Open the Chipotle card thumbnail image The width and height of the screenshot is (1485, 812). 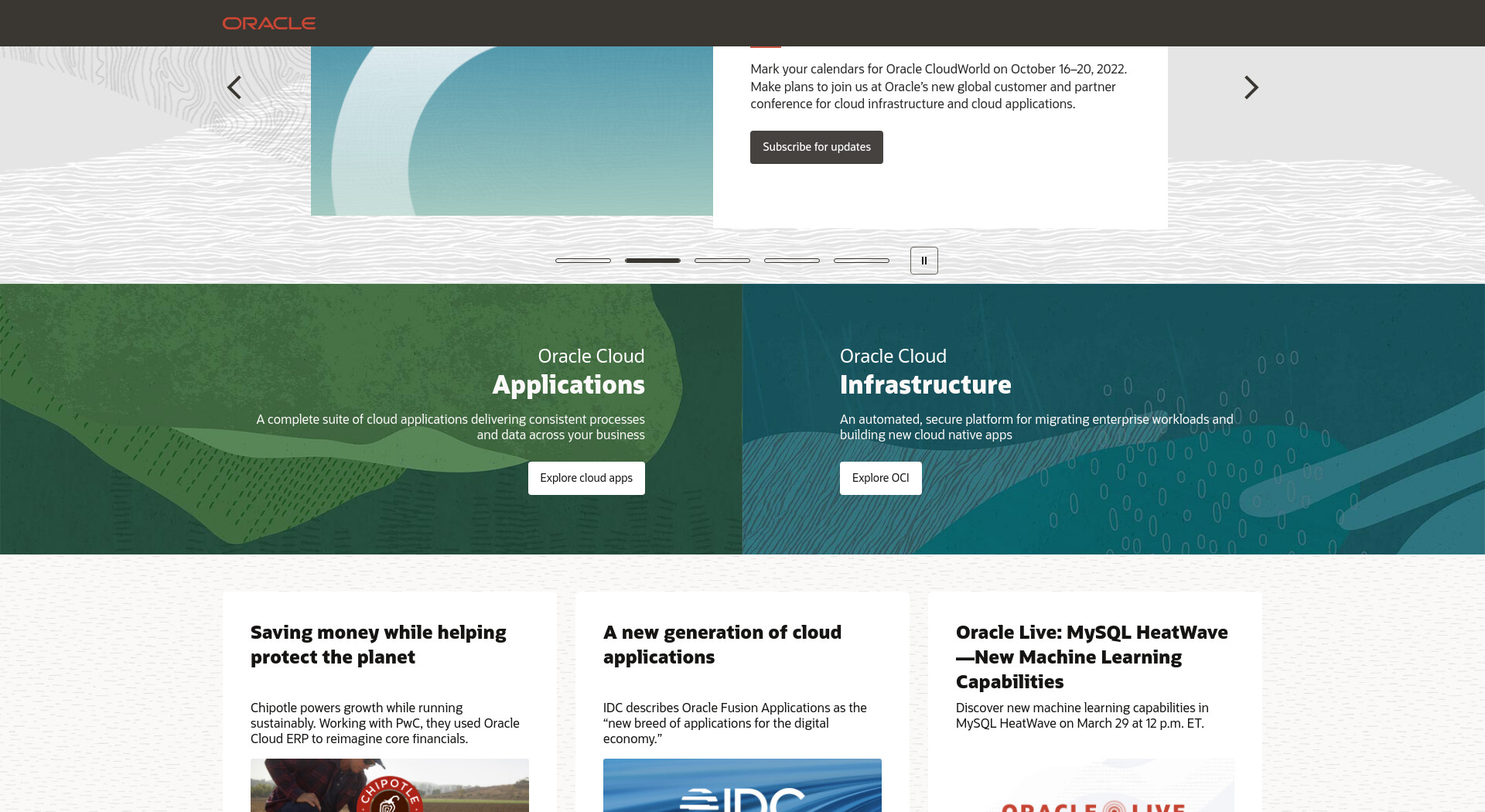coord(390,785)
